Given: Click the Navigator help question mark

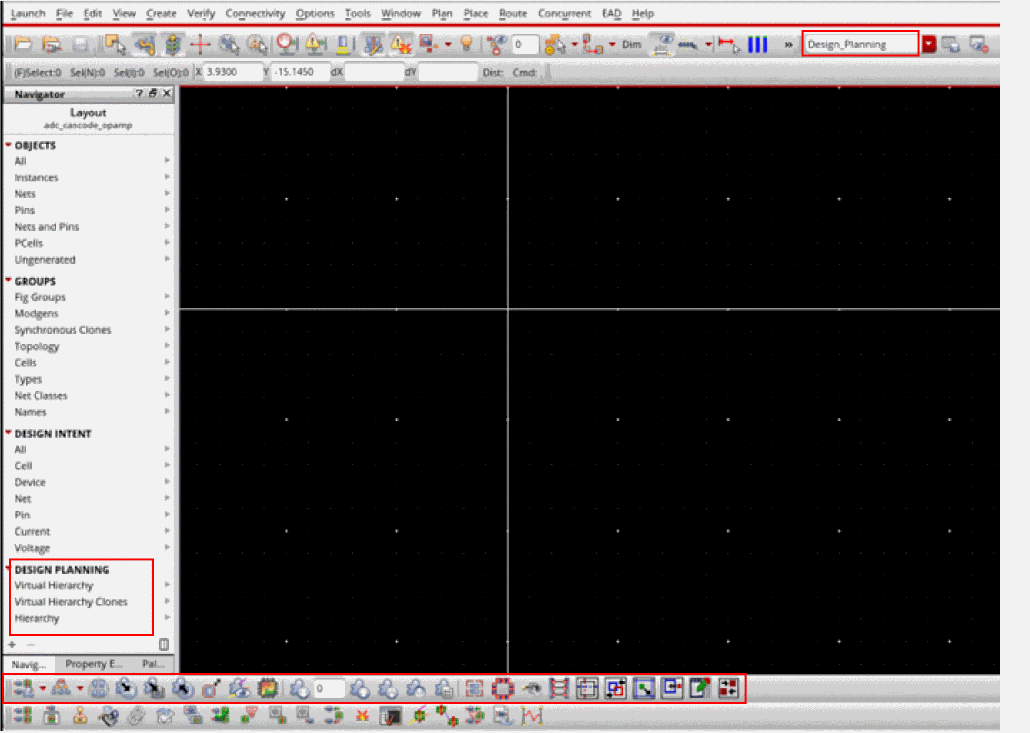Looking at the screenshot, I should tap(139, 94).
